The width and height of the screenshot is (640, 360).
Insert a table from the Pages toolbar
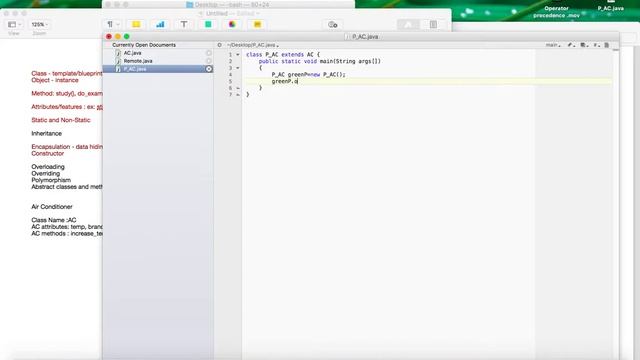tap(136, 24)
